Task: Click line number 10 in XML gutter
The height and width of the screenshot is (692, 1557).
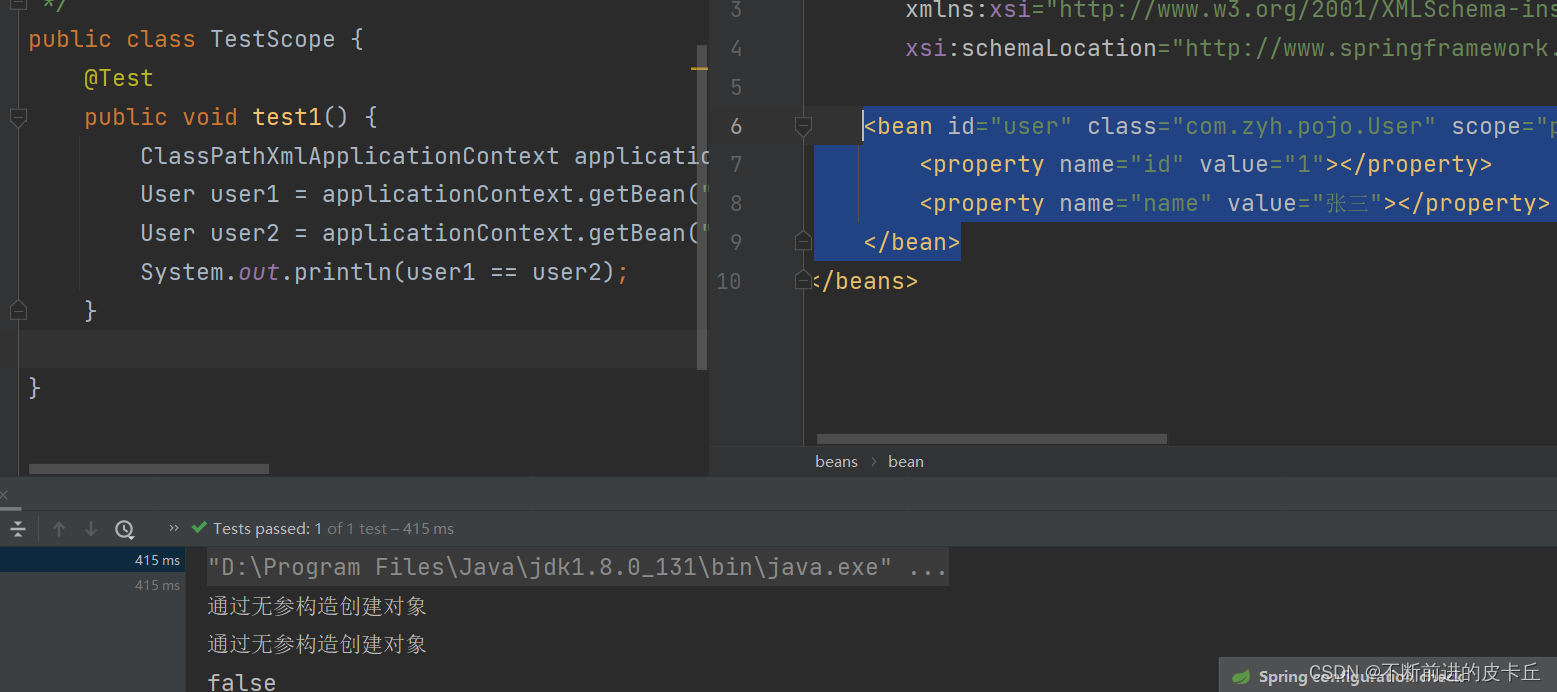Action: click(x=730, y=281)
